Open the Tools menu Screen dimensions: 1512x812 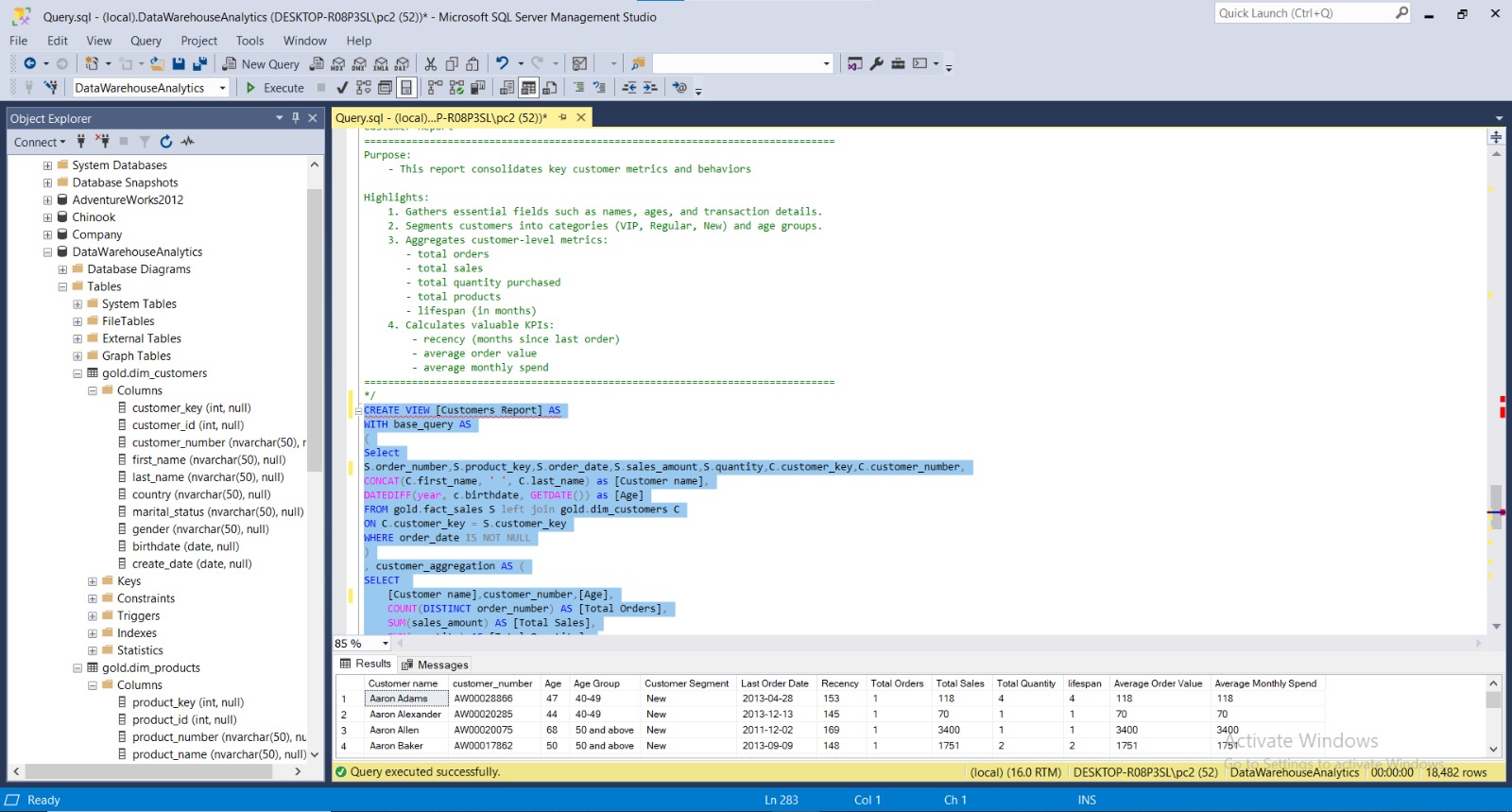249,41
